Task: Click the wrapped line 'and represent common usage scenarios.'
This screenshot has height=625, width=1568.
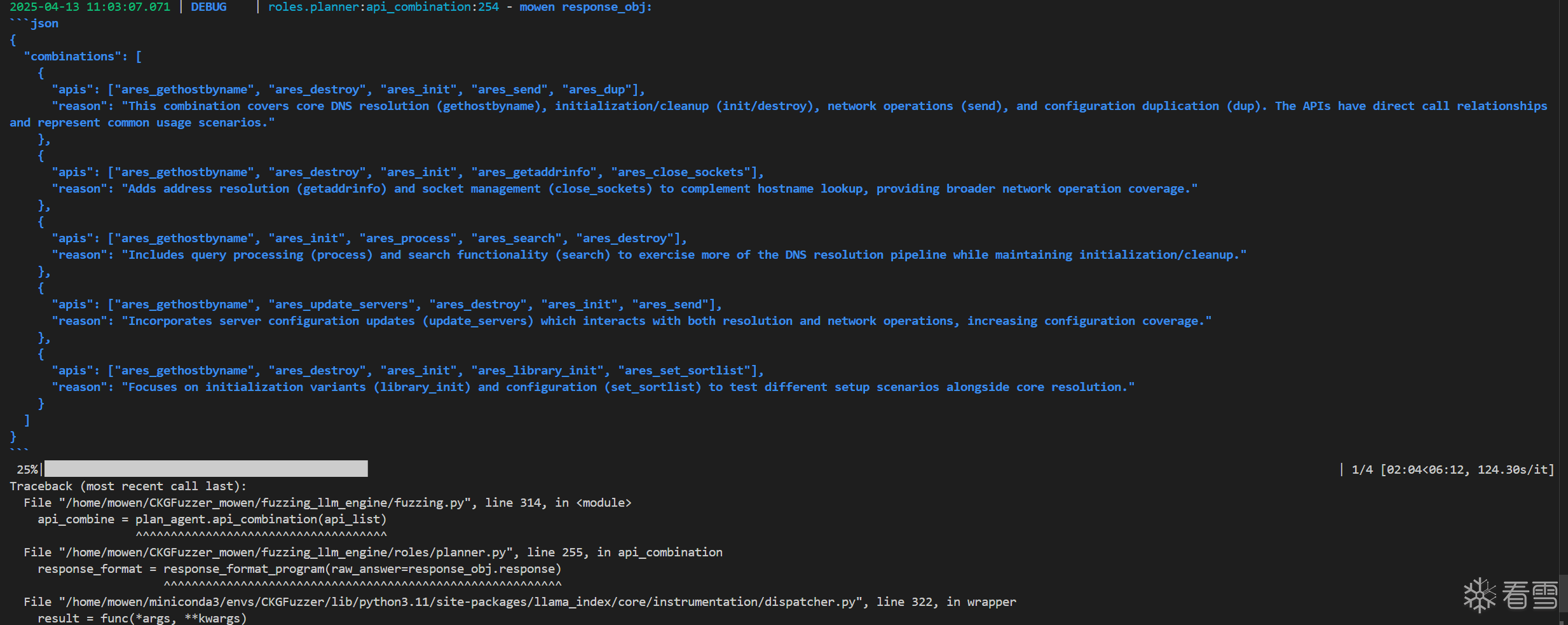Action: click(x=142, y=123)
